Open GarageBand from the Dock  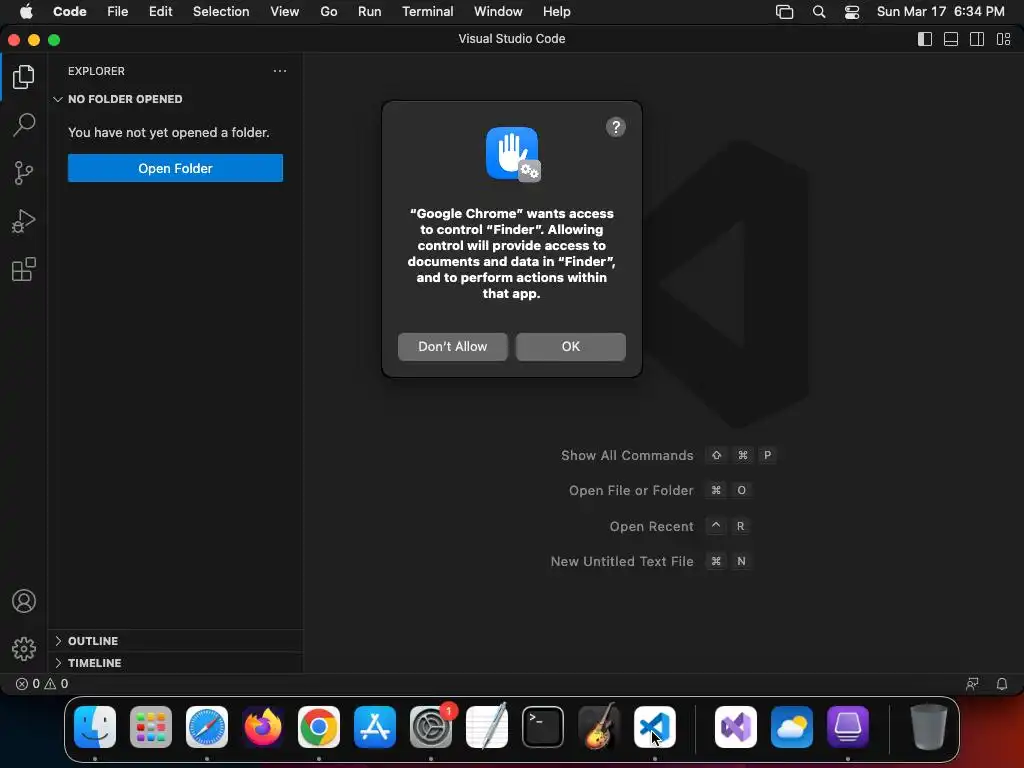point(599,727)
